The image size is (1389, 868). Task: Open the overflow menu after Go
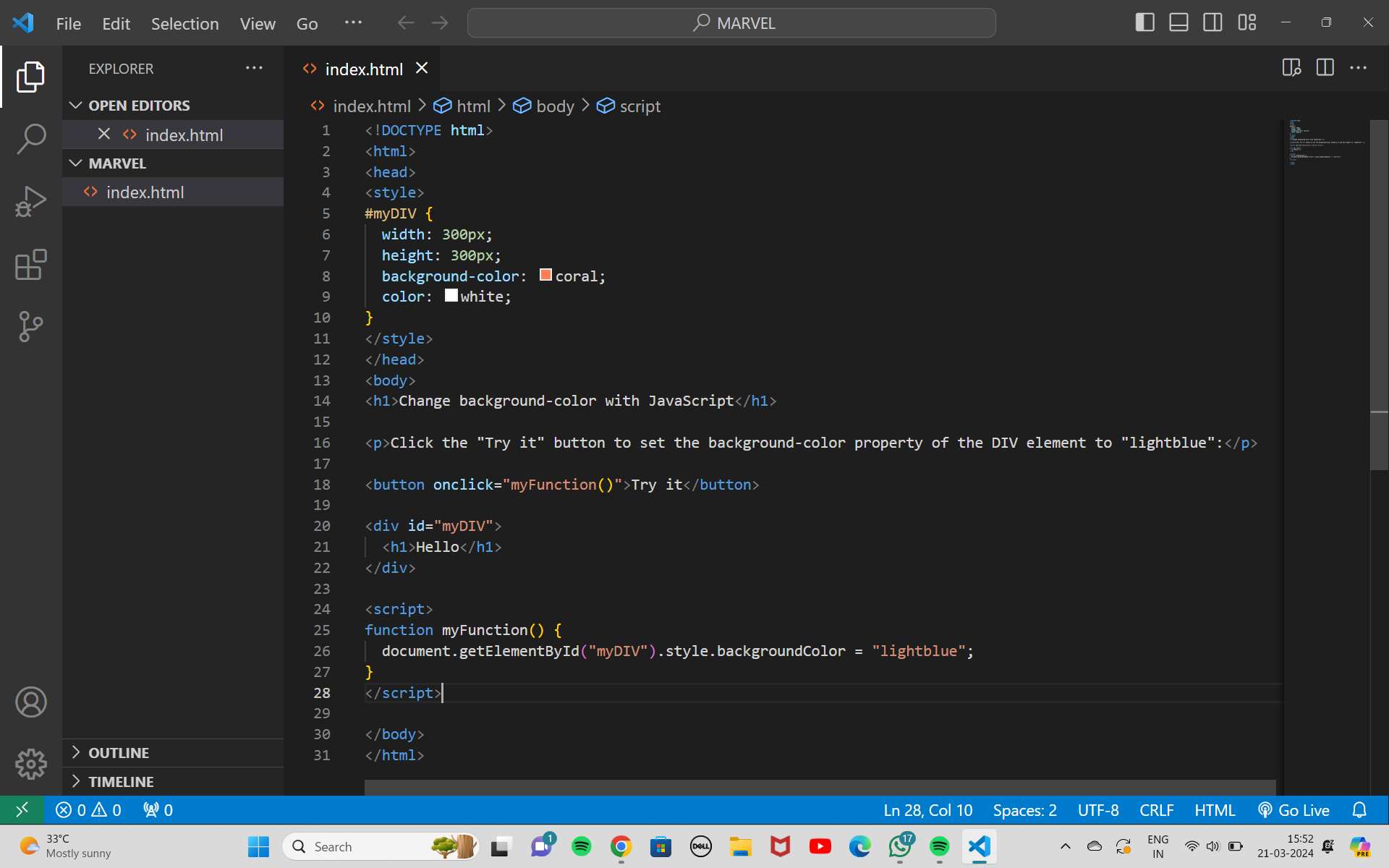coord(353,22)
